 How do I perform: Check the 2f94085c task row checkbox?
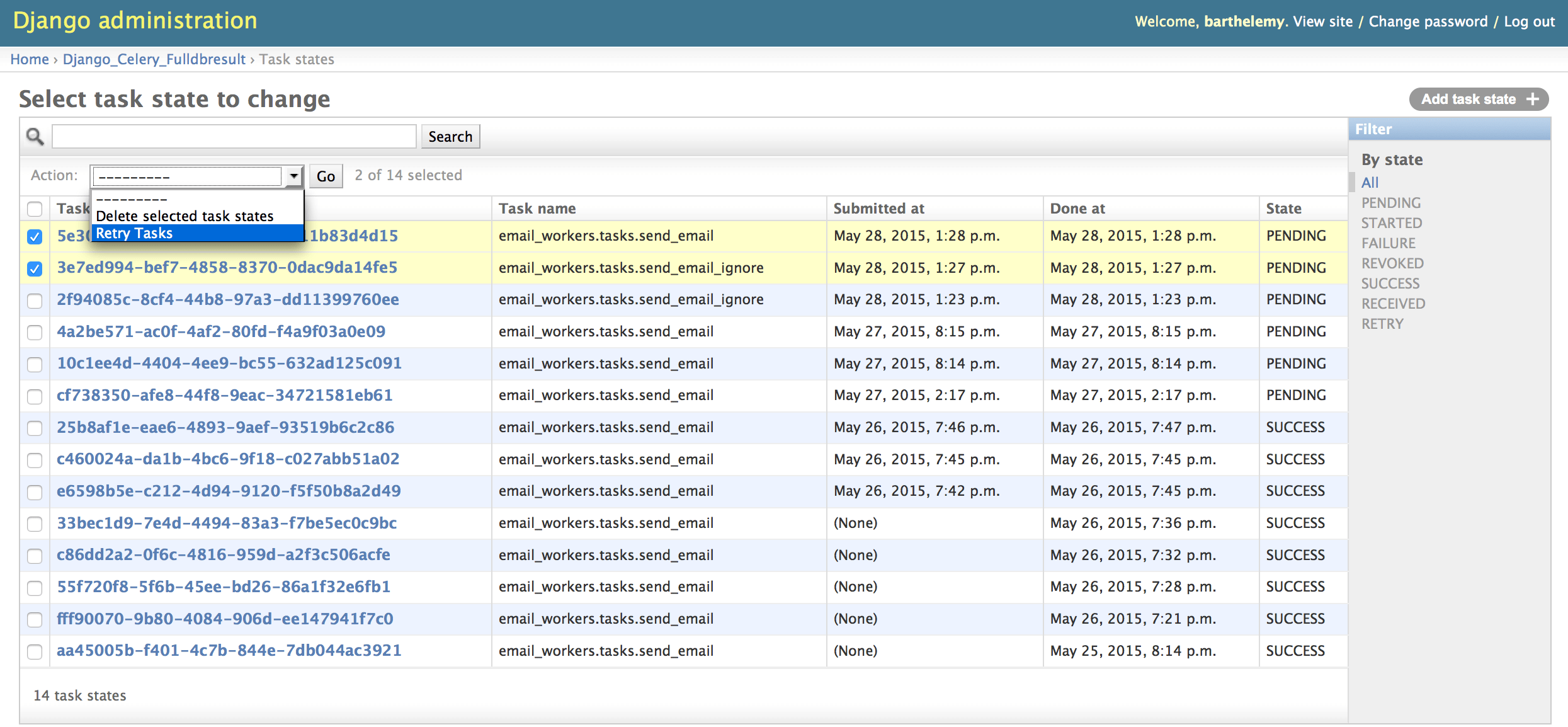(x=35, y=301)
